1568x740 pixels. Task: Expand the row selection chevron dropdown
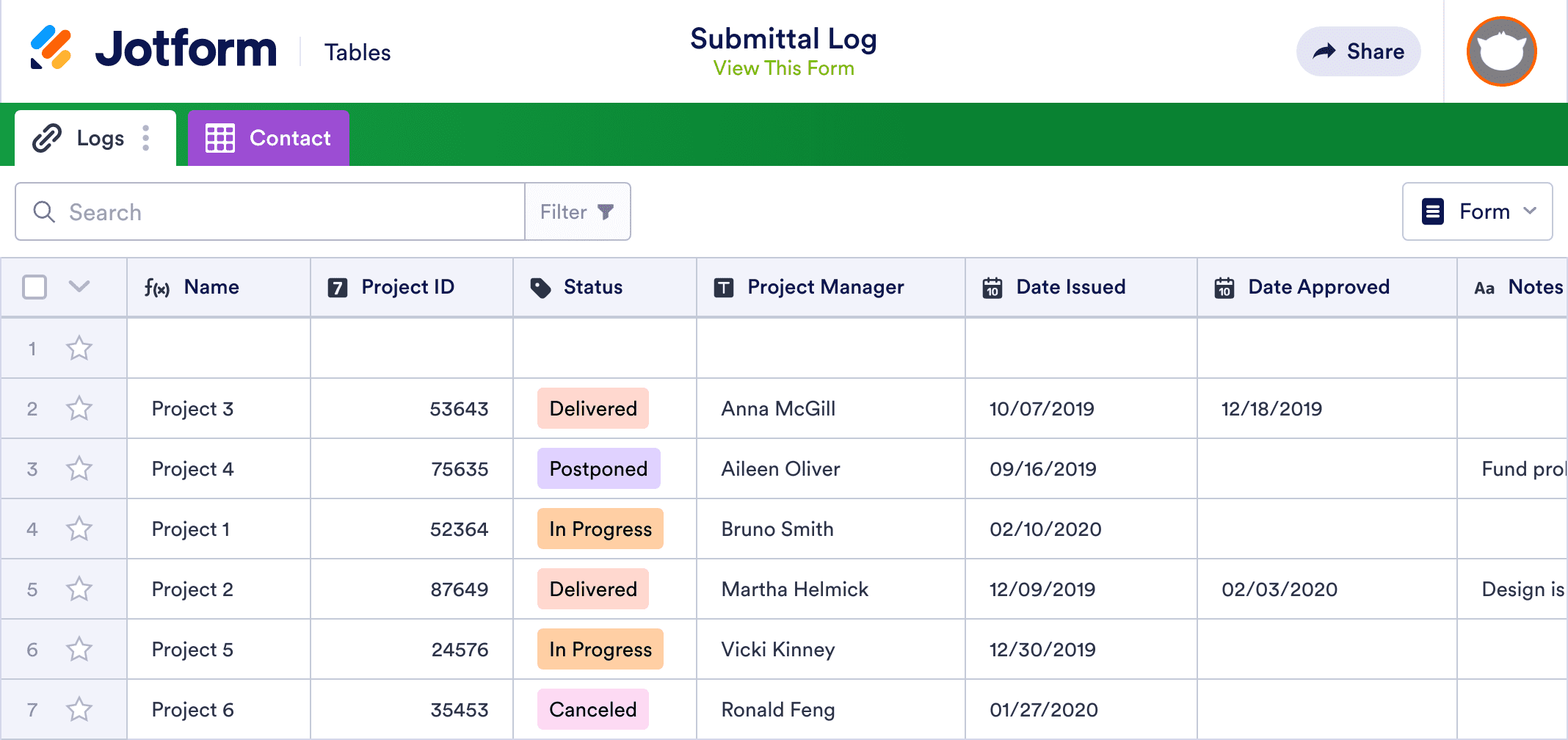[x=79, y=286]
